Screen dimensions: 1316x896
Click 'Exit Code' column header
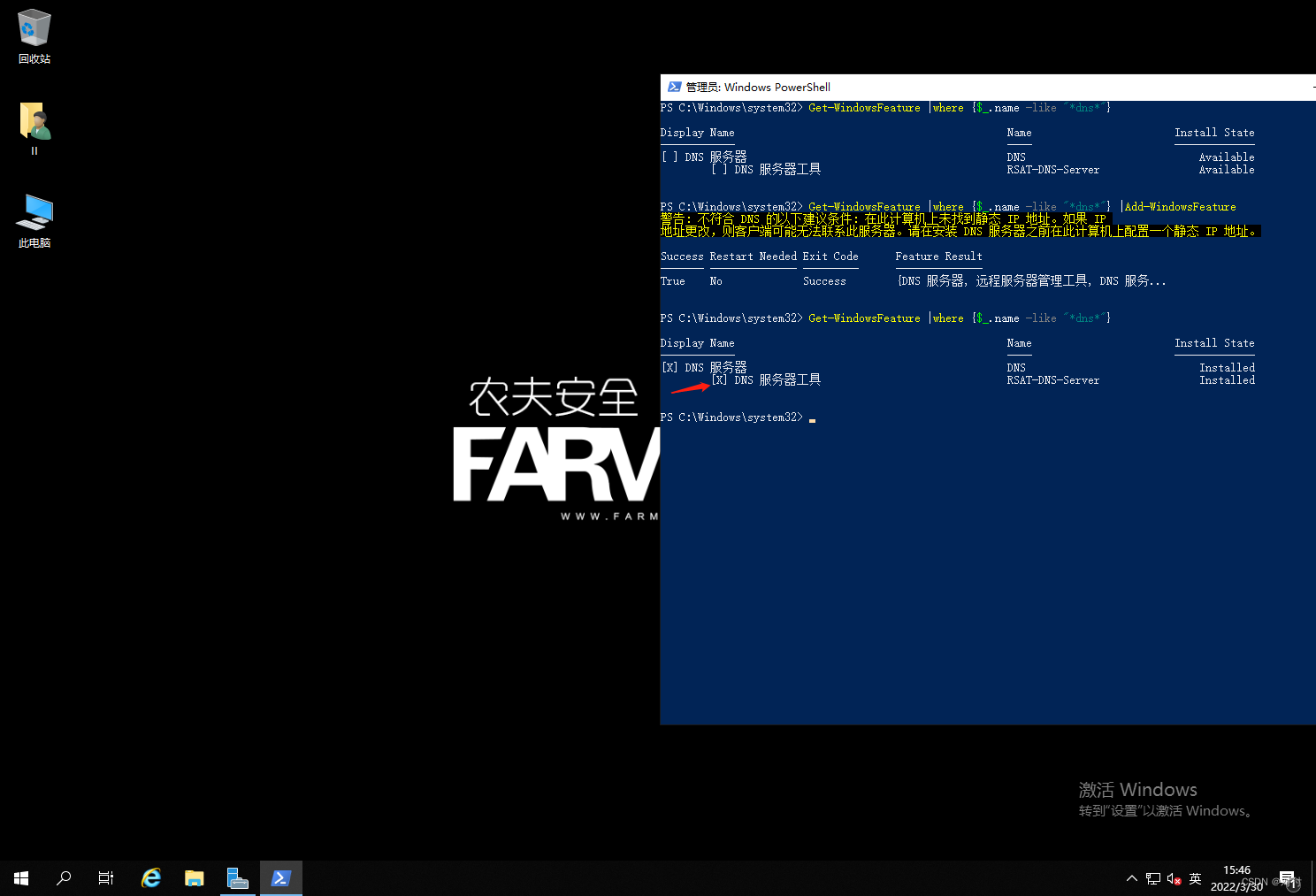coord(830,257)
